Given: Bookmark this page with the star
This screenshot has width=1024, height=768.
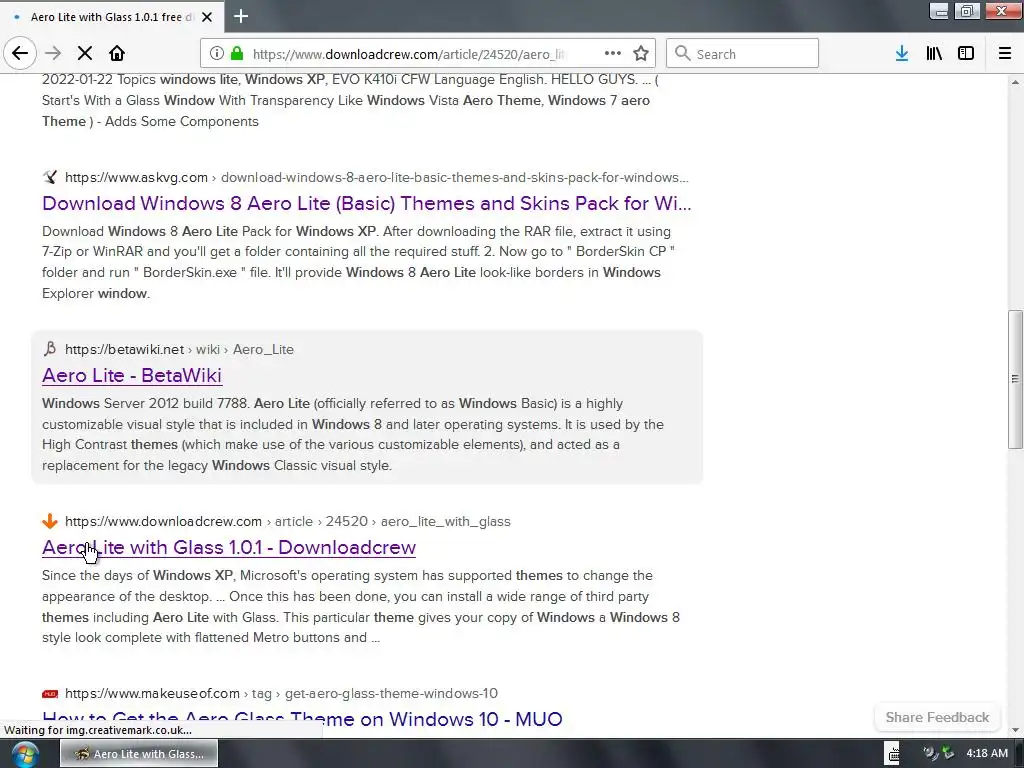Looking at the screenshot, I should [641, 54].
